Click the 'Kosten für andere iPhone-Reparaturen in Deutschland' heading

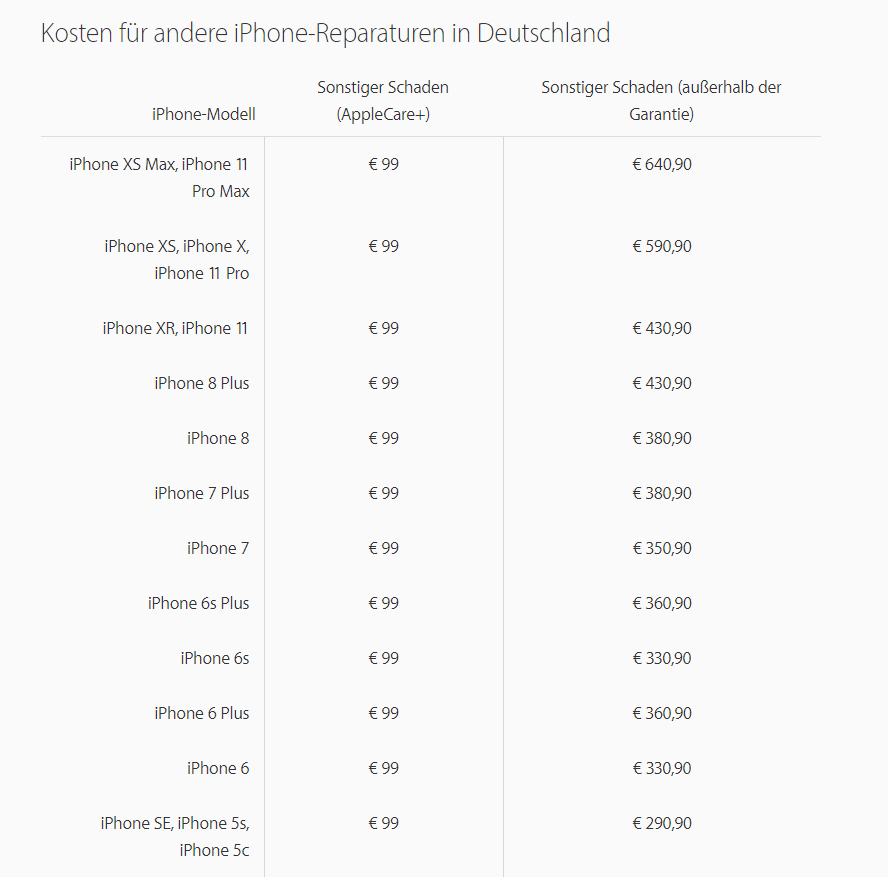click(325, 33)
